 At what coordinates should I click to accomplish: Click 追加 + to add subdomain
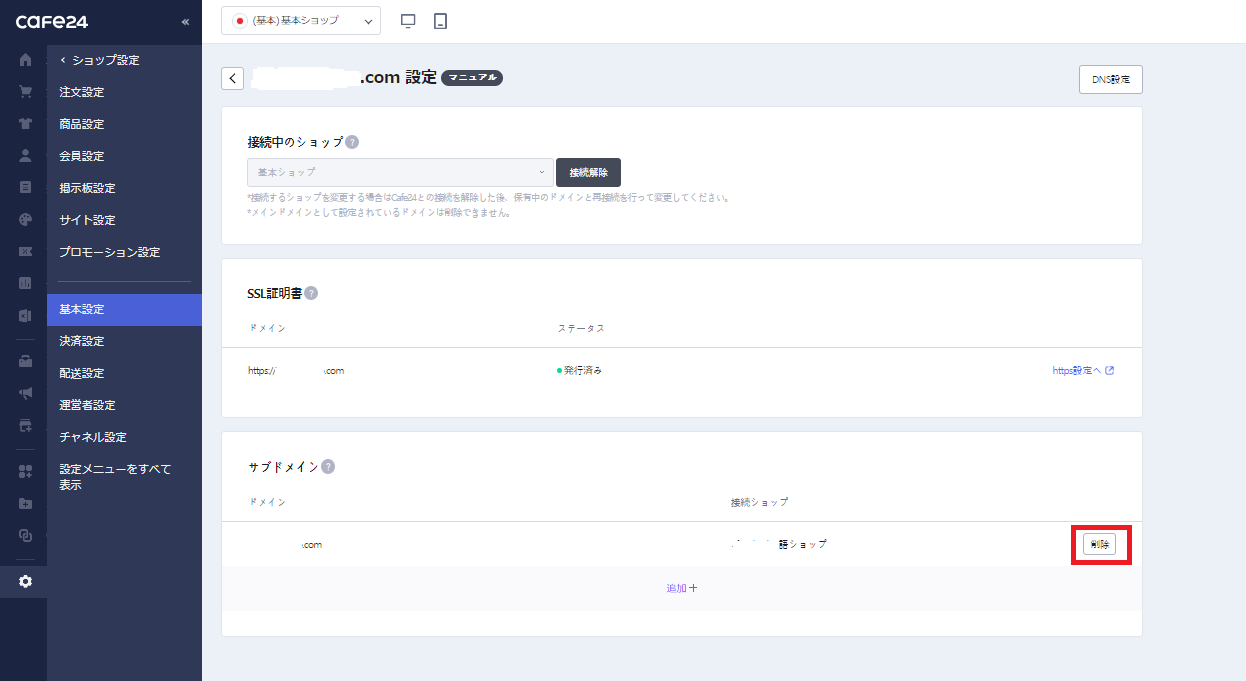tap(682, 588)
